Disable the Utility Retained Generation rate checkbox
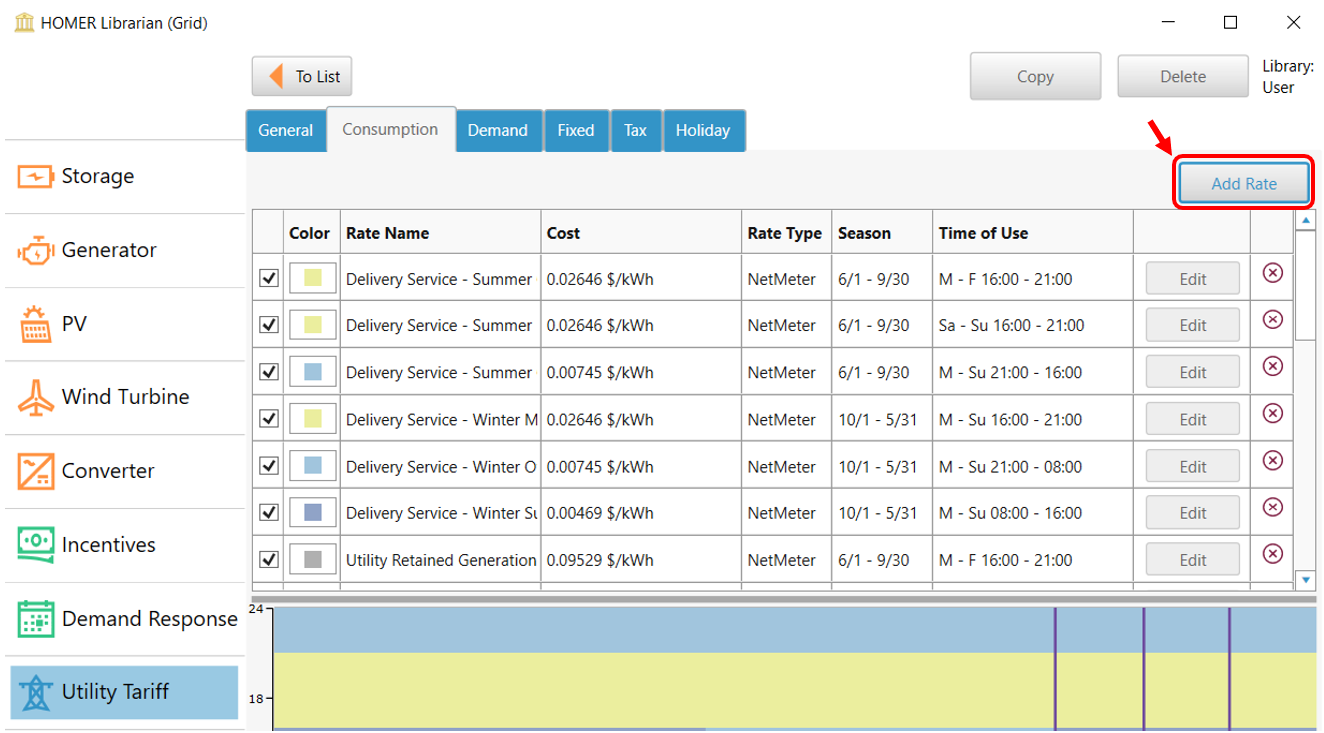This screenshot has width=1324, height=733. 269,559
